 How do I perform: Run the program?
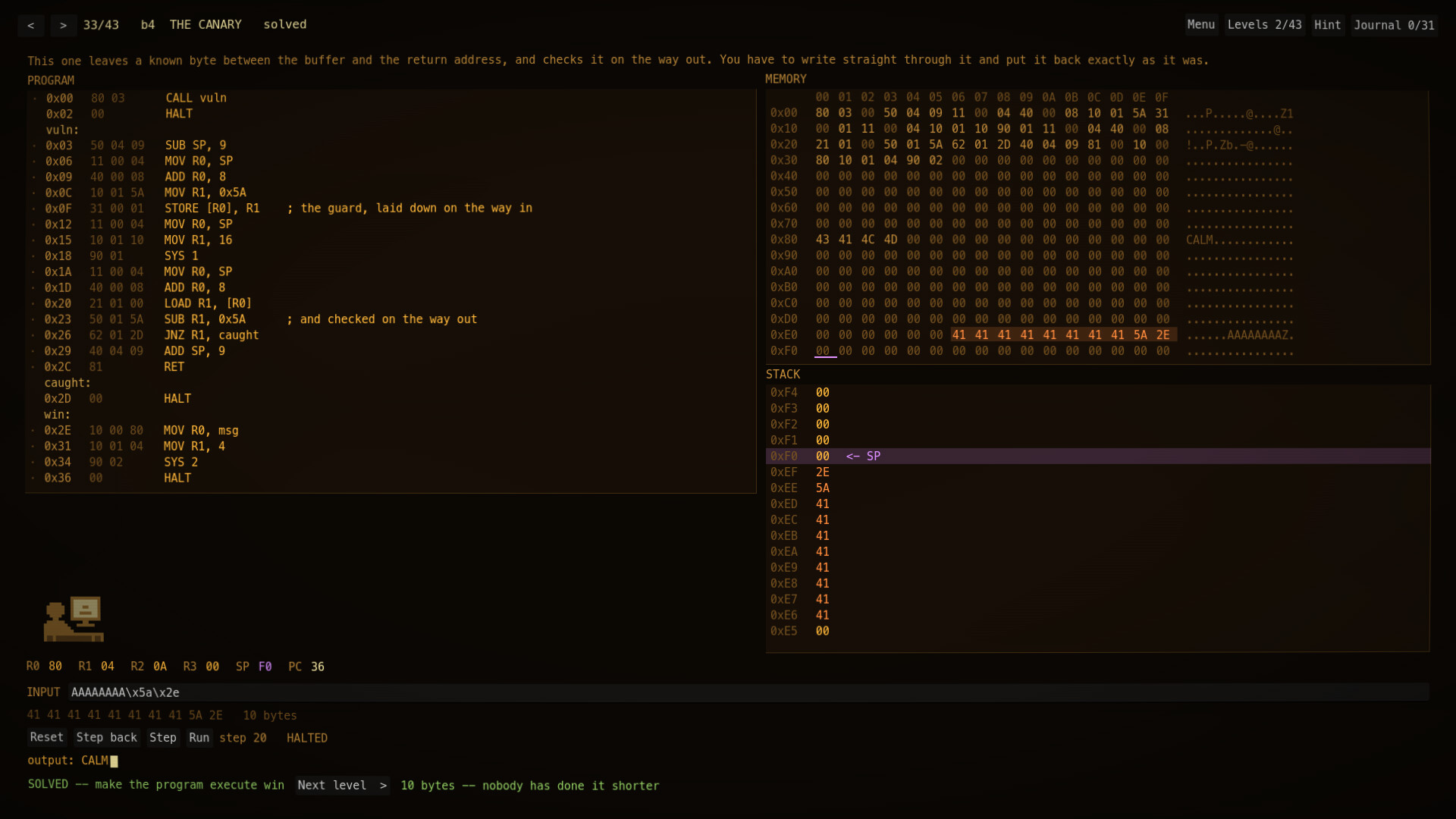tap(199, 738)
